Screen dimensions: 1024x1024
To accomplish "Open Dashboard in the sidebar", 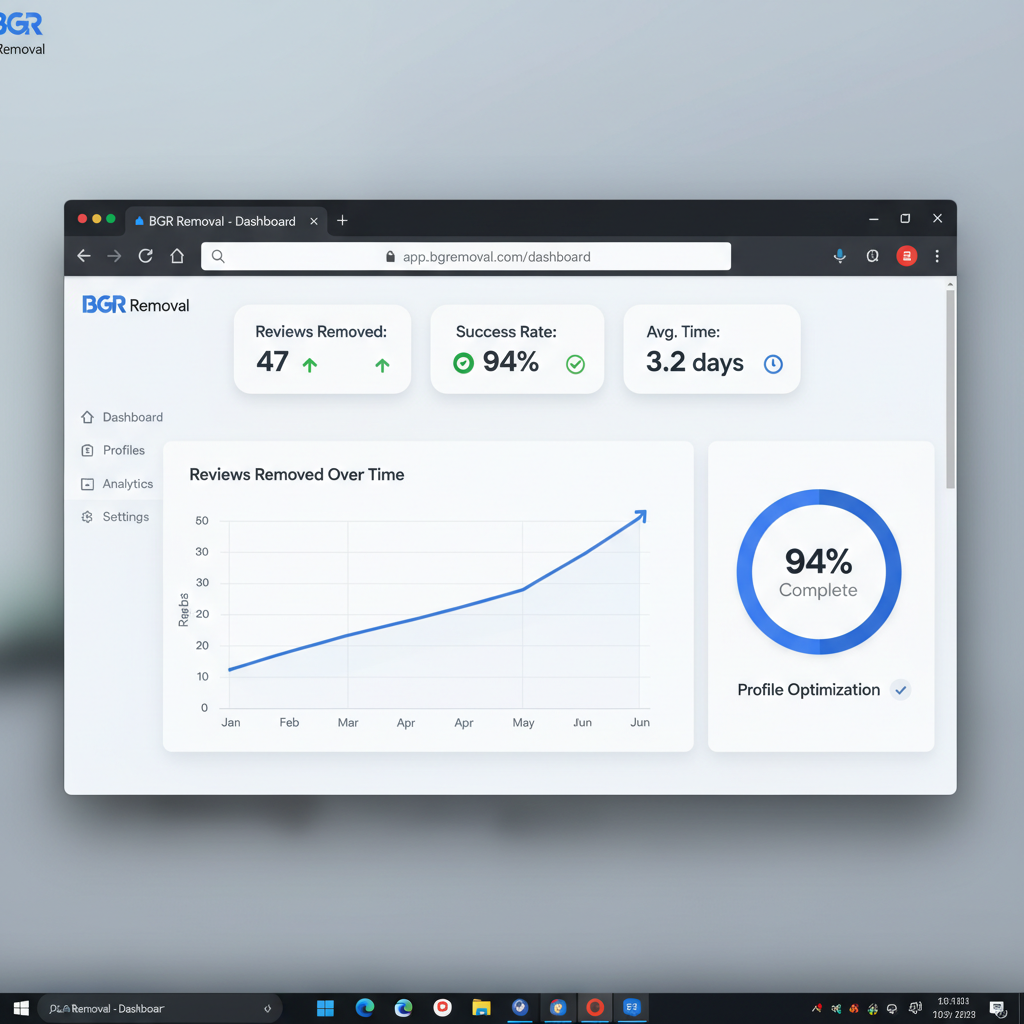I will [122, 417].
